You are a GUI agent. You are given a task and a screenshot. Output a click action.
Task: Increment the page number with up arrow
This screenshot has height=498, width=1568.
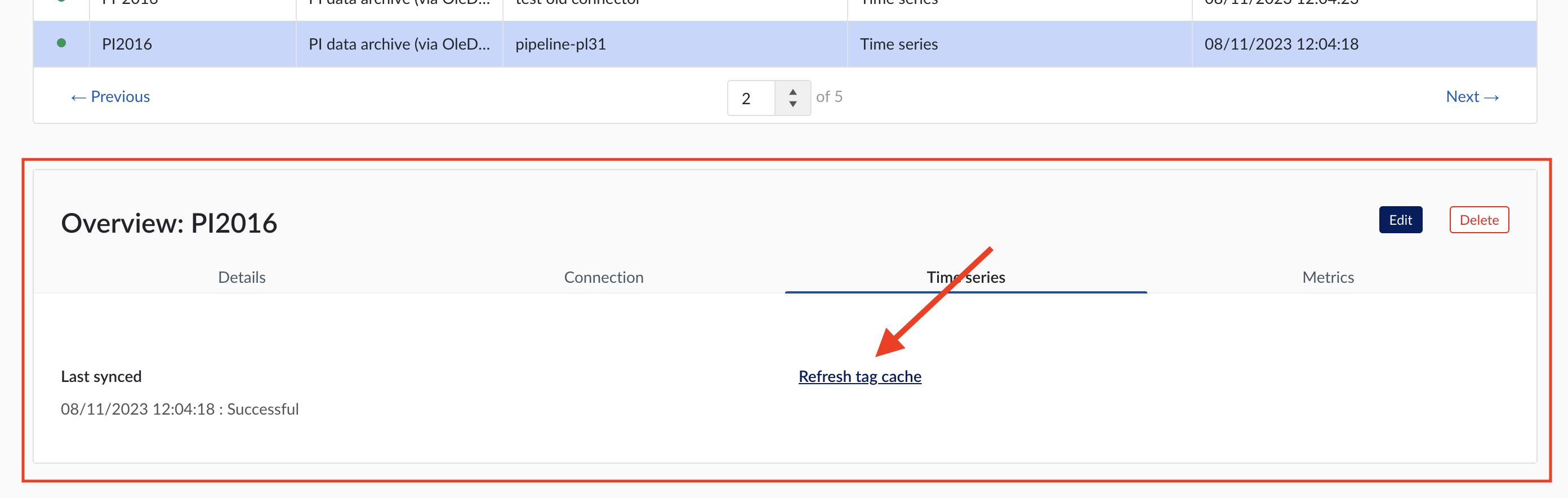792,92
